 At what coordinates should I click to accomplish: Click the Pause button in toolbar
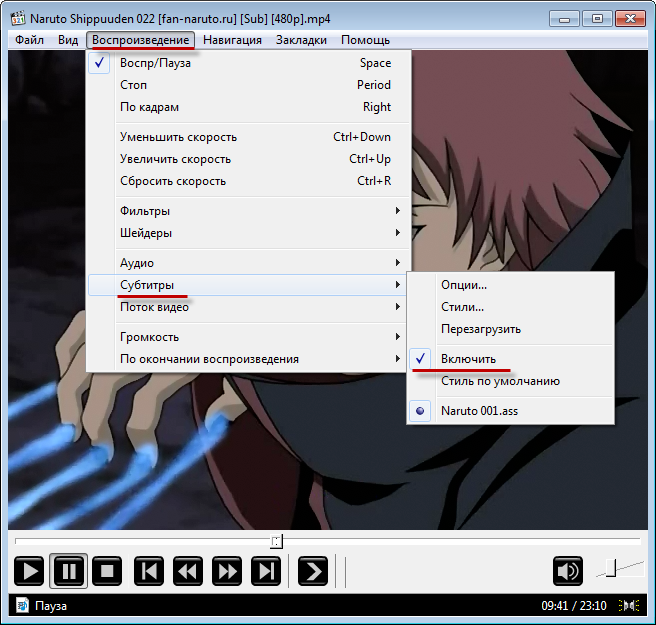[69, 571]
